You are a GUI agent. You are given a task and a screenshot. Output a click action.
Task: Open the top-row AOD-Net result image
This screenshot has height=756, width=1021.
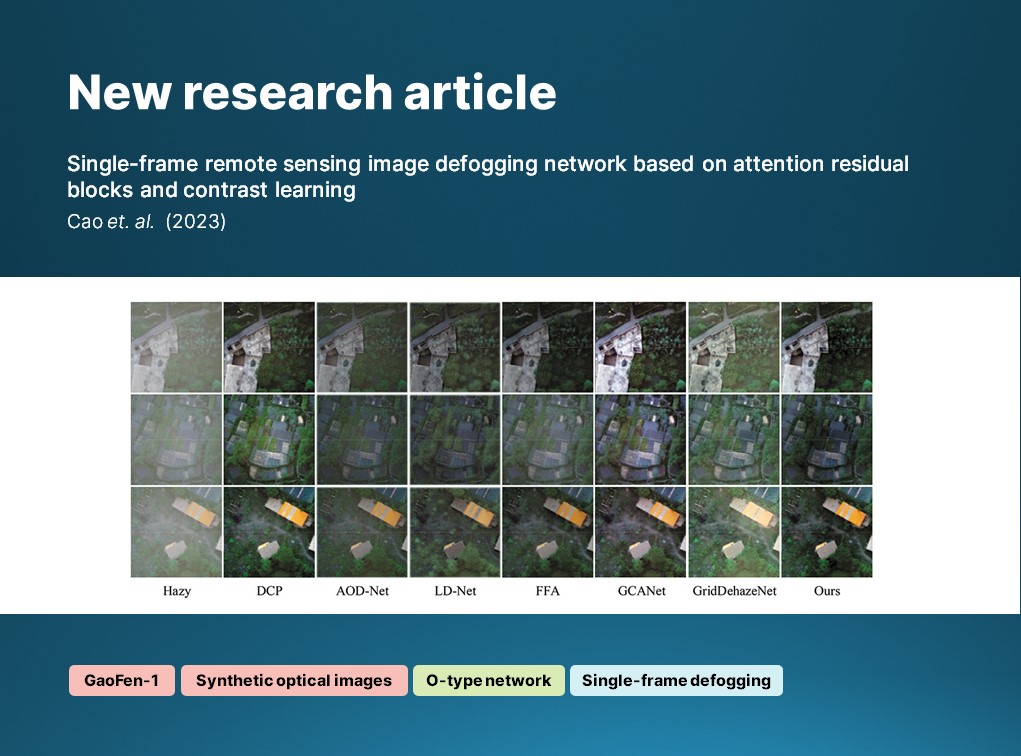362,347
